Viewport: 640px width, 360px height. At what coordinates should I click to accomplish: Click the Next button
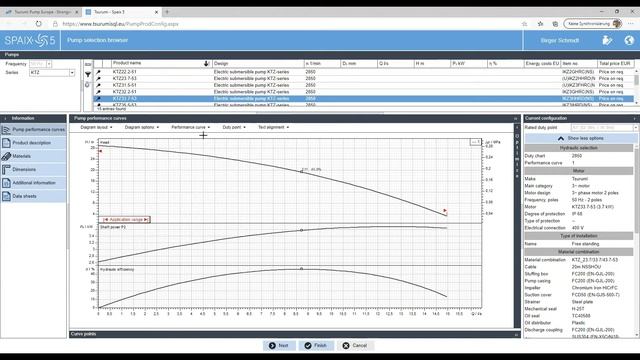(x=279, y=345)
